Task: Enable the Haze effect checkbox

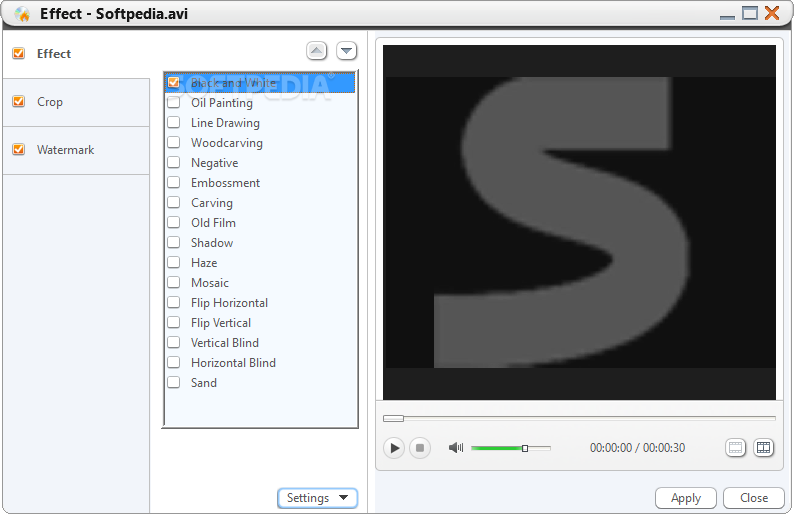Action: [174, 262]
